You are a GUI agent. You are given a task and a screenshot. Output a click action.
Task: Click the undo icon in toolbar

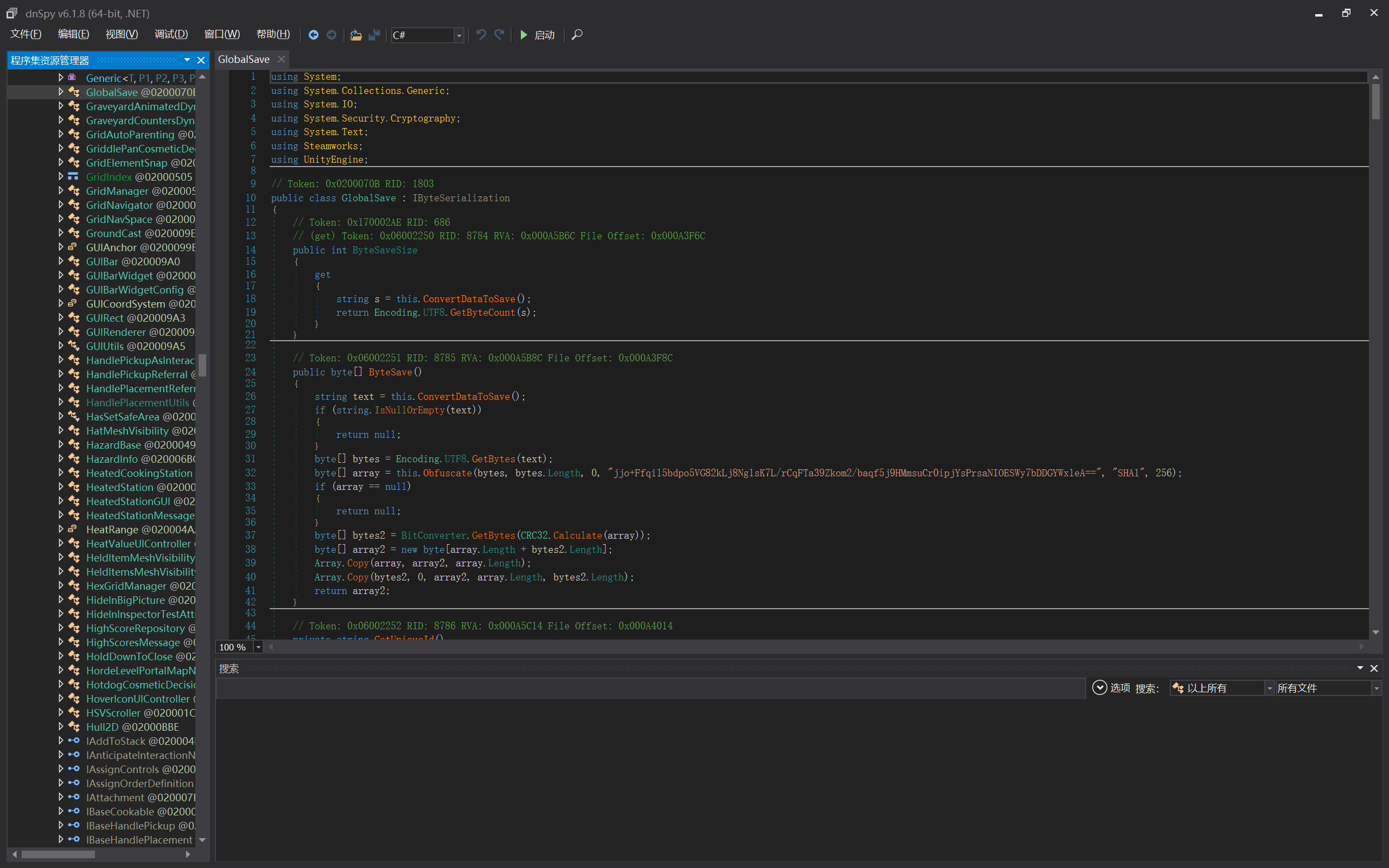(x=481, y=35)
